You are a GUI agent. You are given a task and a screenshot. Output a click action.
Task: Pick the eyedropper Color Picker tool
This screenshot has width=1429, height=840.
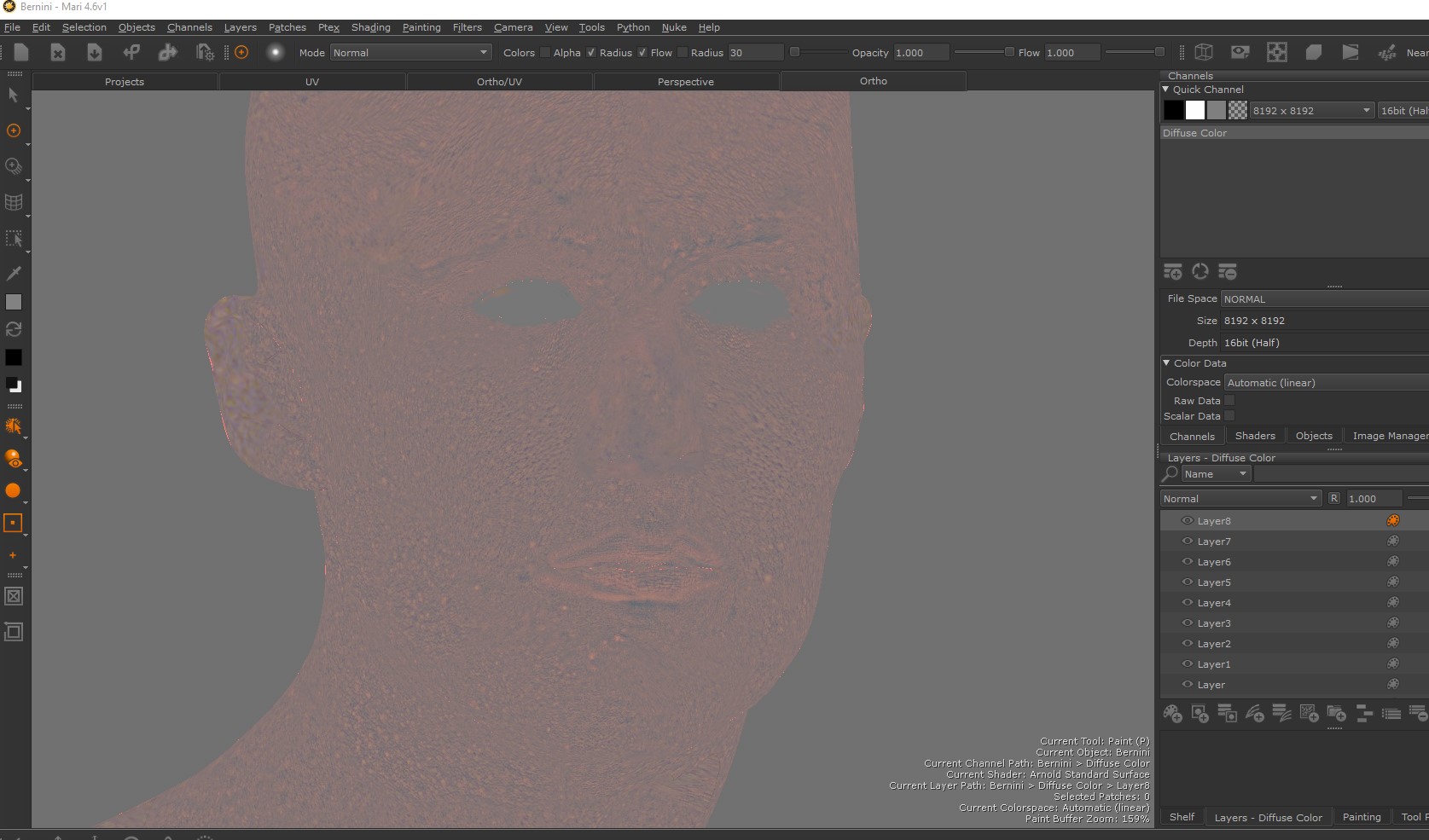click(x=14, y=273)
